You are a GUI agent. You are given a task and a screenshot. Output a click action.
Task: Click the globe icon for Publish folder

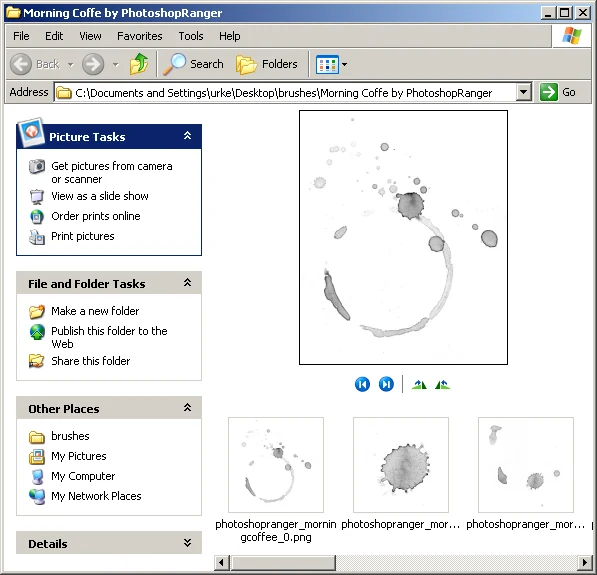point(37,332)
